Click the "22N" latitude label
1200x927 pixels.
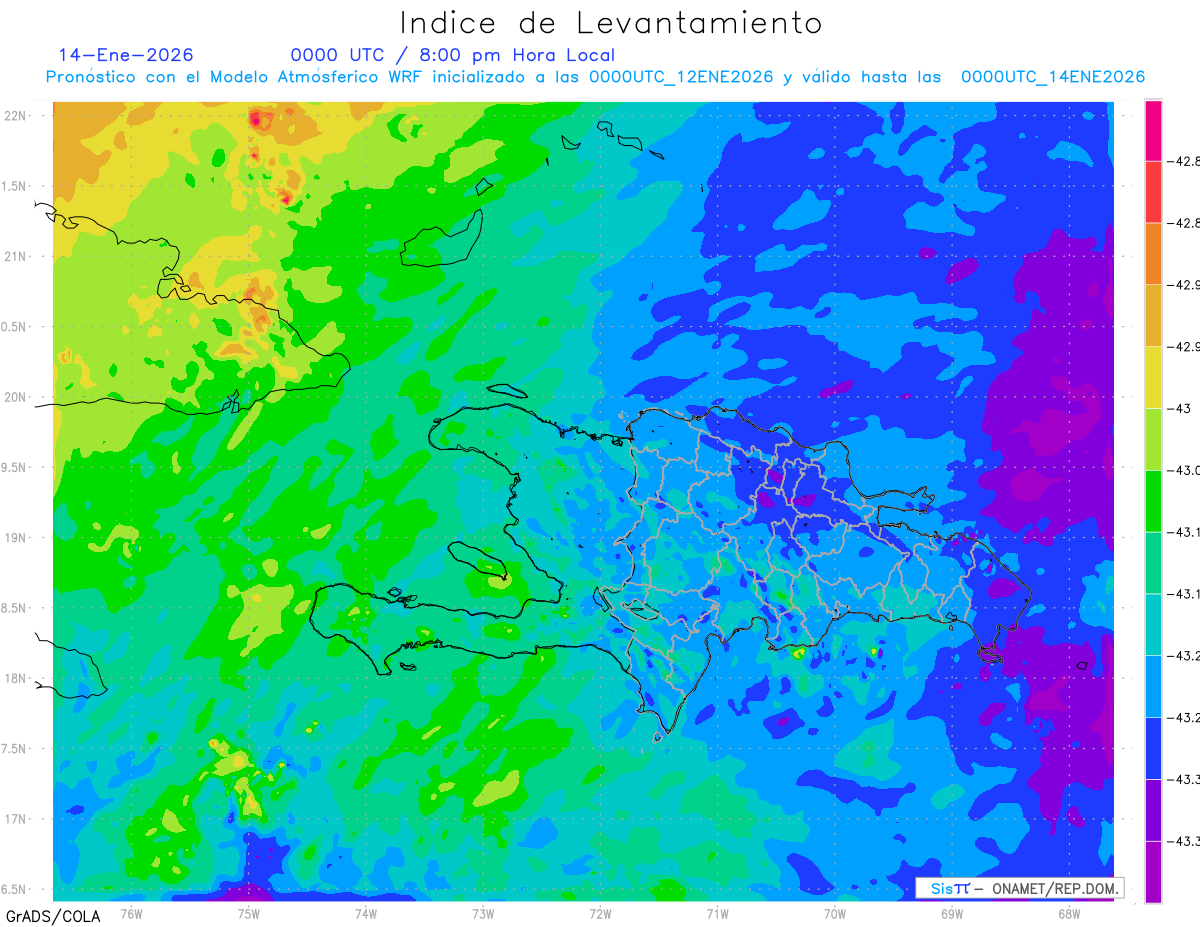coord(16,116)
